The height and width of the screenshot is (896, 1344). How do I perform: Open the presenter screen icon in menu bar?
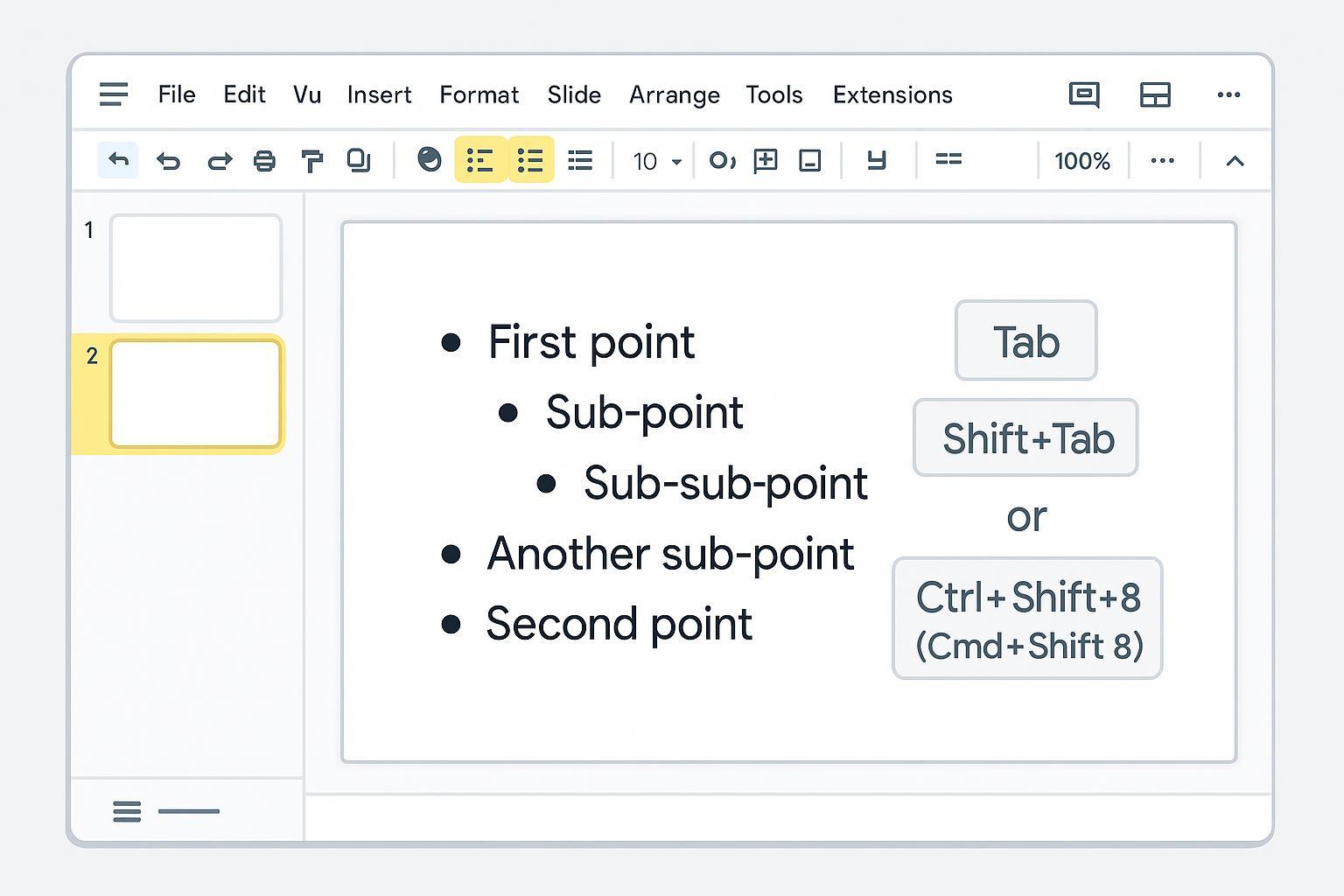[1084, 94]
